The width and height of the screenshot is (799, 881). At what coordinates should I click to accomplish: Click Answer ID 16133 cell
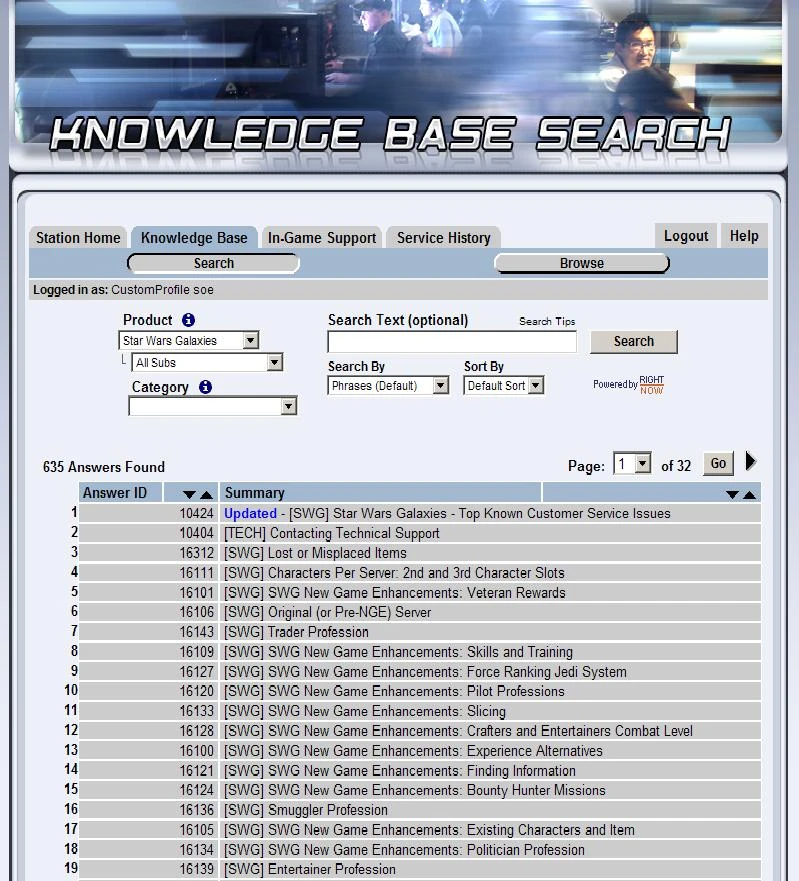tap(148, 711)
